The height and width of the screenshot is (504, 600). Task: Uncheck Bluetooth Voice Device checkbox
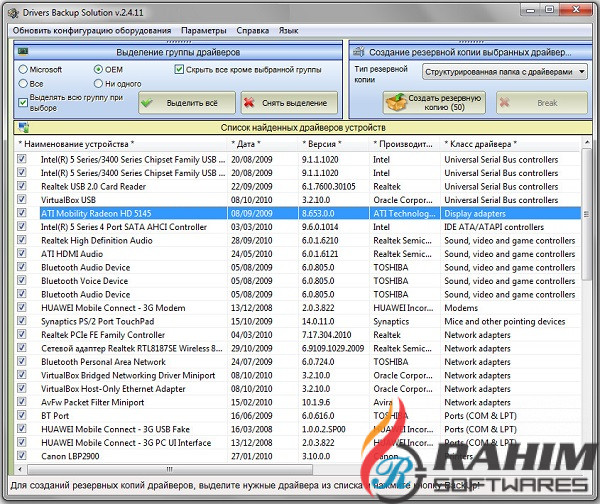(22, 281)
